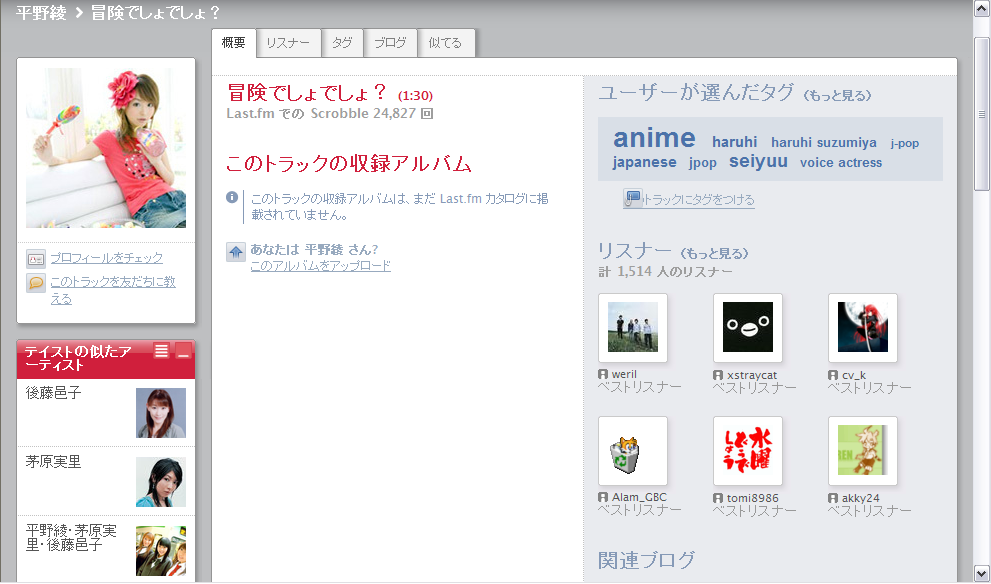Select the seiyuu tag
Viewport: 991px width, 584px height.
coord(758,161)
